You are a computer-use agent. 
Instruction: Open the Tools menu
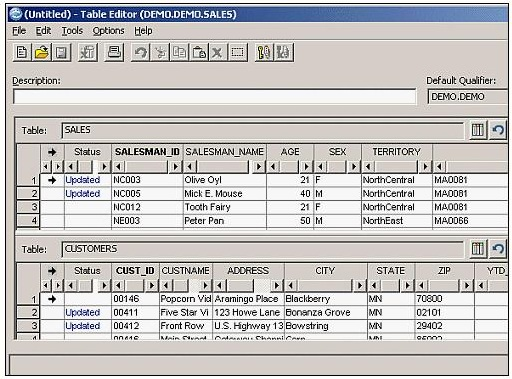[x=72, y=31]
